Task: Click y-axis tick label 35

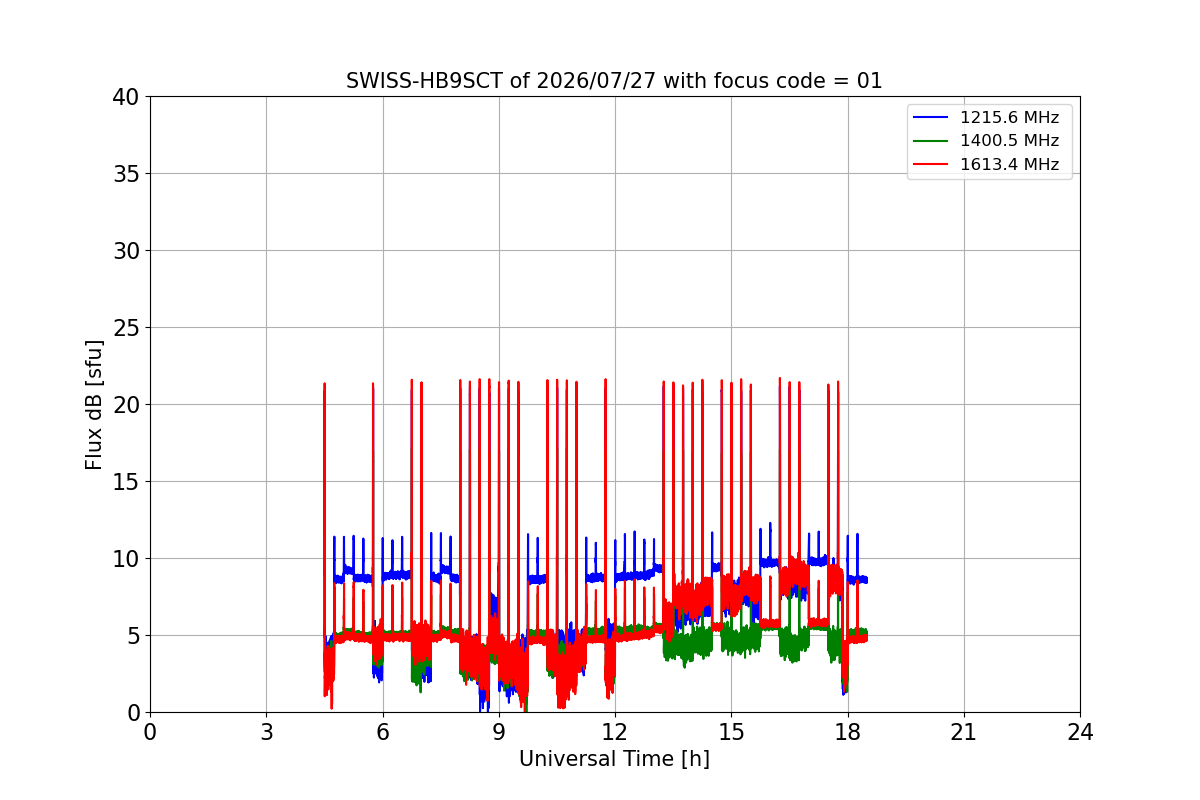Action: (x=126, y=174)
